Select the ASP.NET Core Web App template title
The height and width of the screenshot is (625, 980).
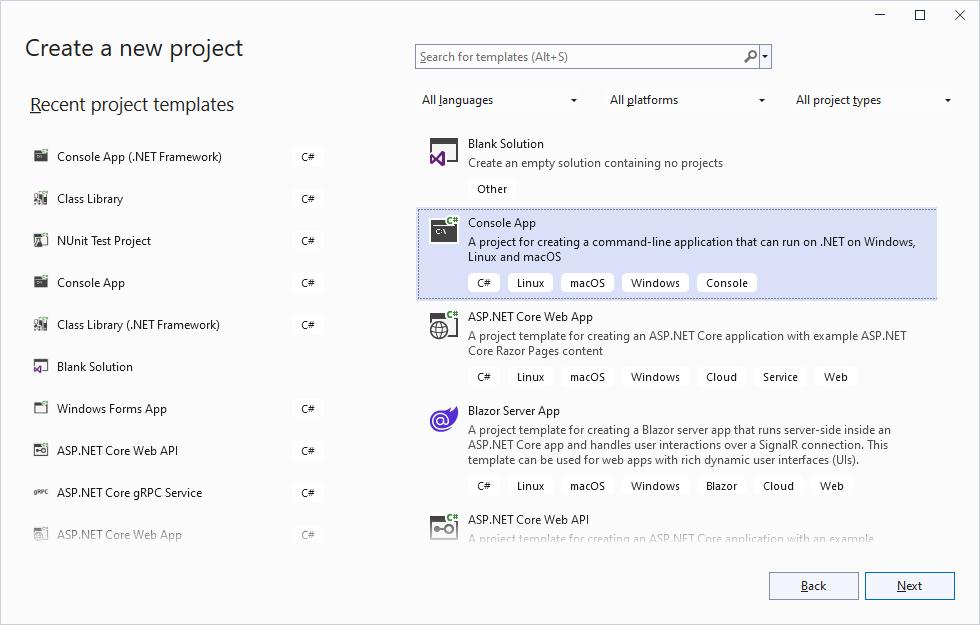point(530,317)
